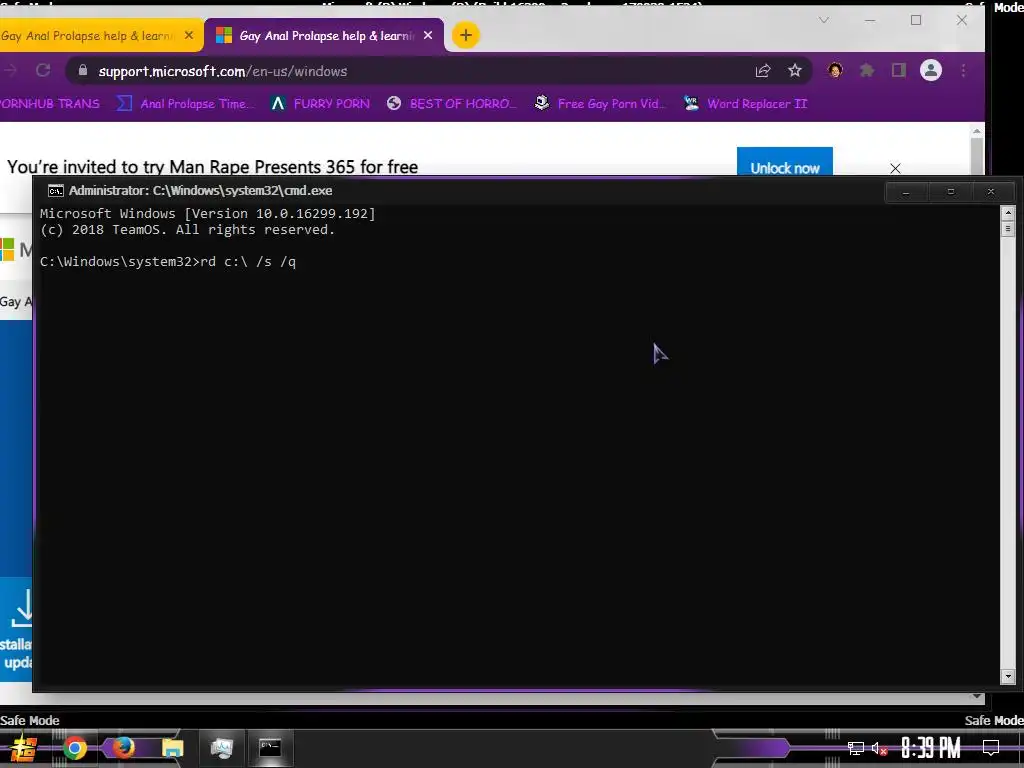Open the avatar extension icon beside star
Screen dimensions: 1024x768
[x=835, y=71]
